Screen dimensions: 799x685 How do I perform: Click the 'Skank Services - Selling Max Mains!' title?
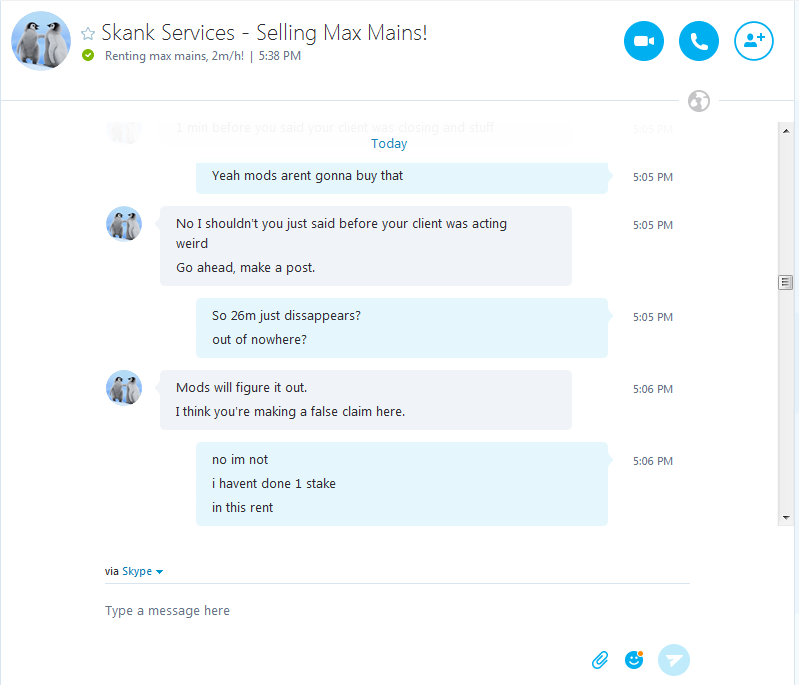click(264, 33)
